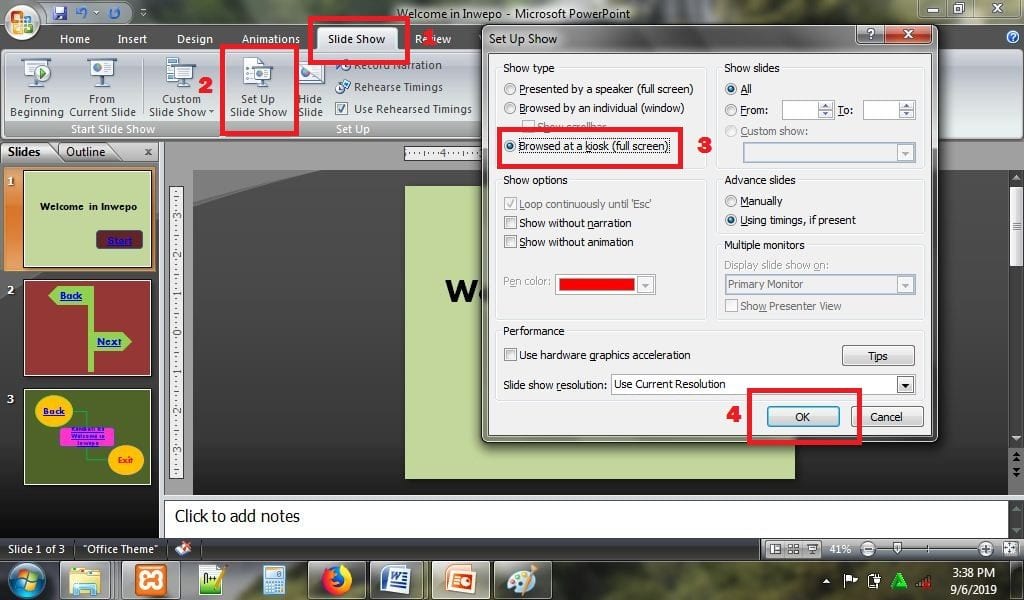Open XAMPP from the taskbar

pos(150,580)
